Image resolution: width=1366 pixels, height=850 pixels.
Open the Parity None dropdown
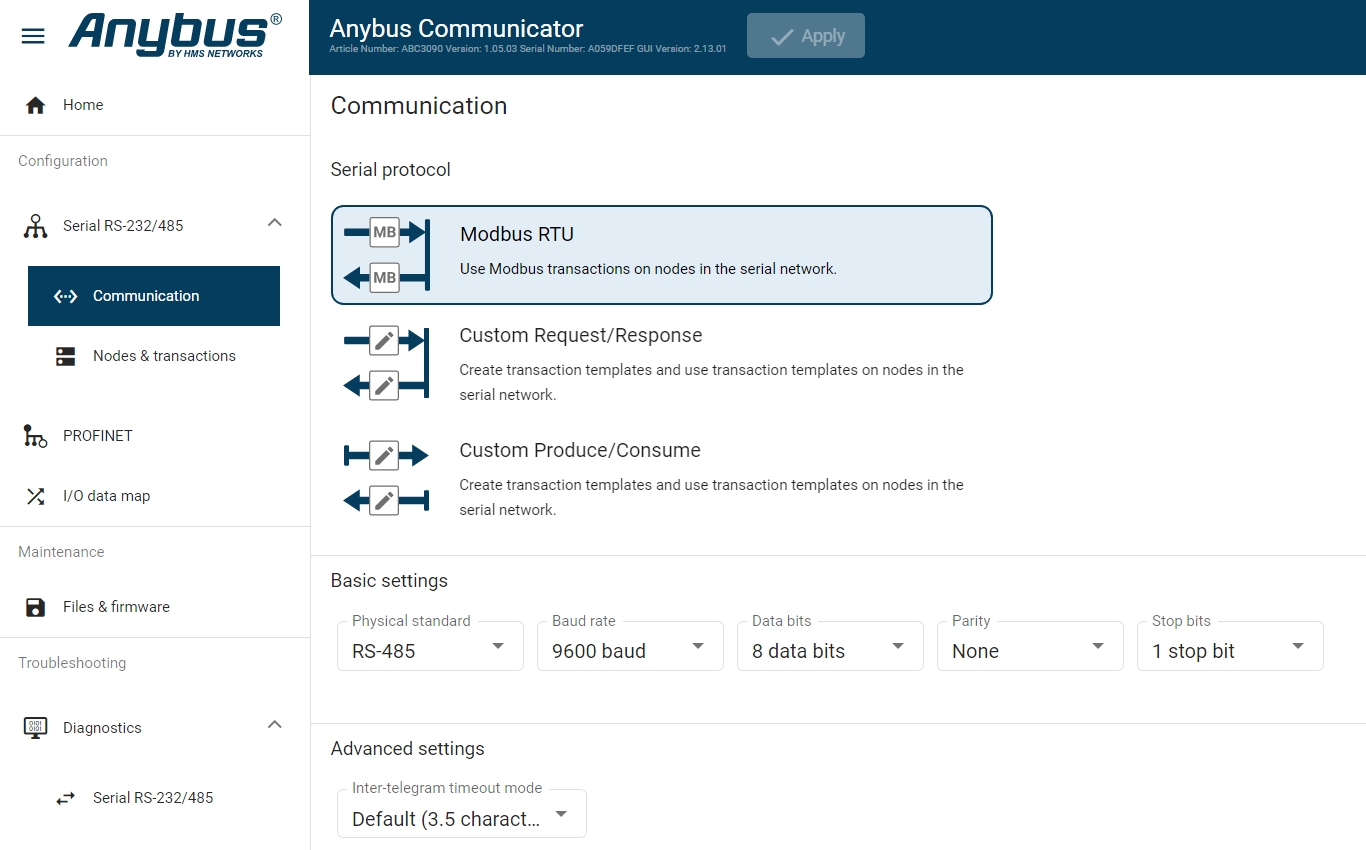click(x=1030, y=646)
